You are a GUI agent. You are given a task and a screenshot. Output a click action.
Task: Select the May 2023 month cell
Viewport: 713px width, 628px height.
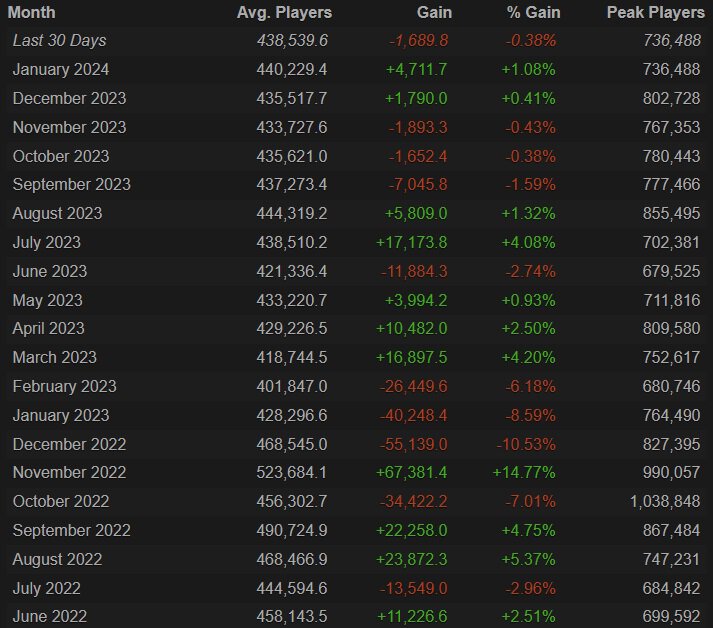click(x=48, y=301)
